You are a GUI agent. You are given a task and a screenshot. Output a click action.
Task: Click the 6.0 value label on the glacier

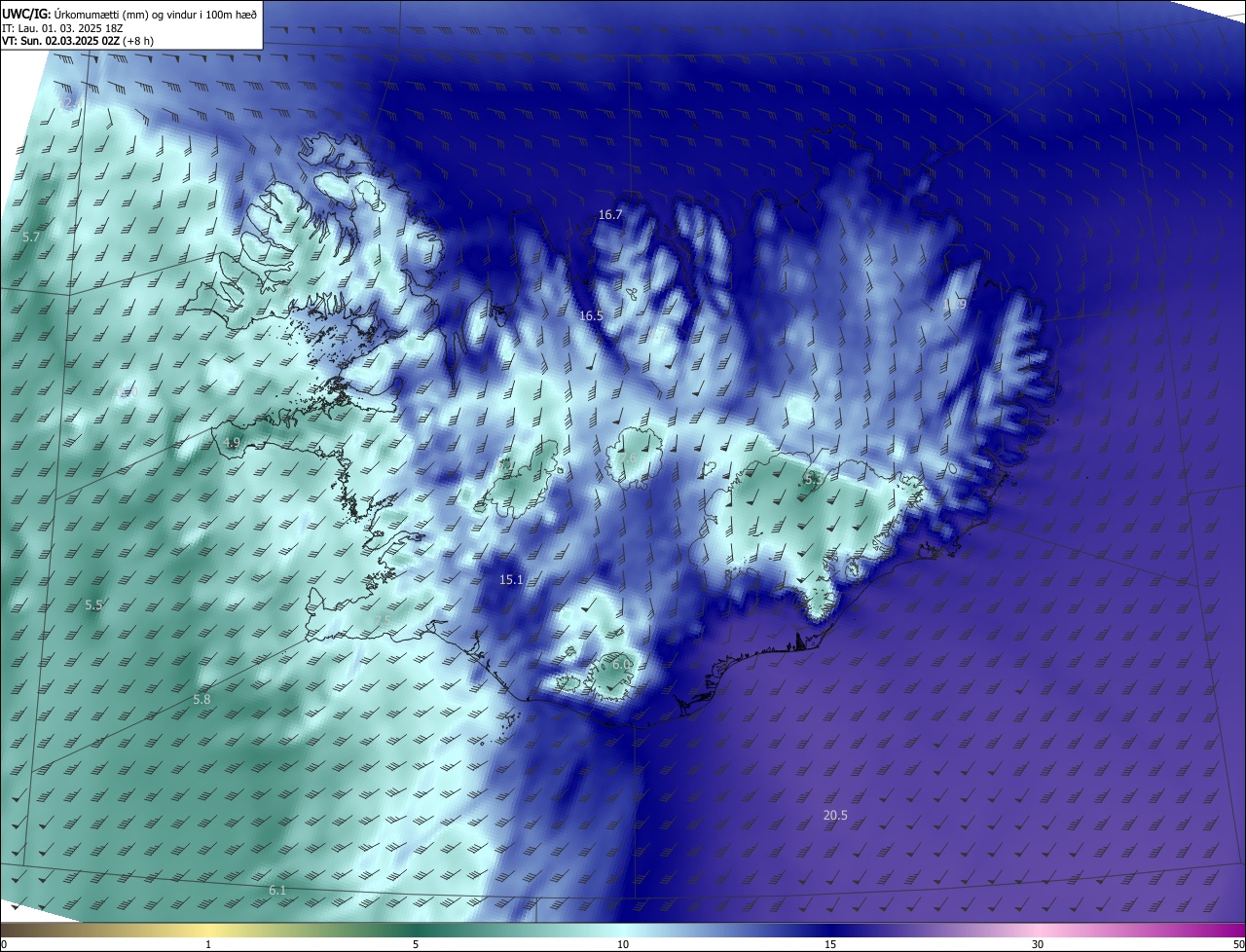coord(621,663)
